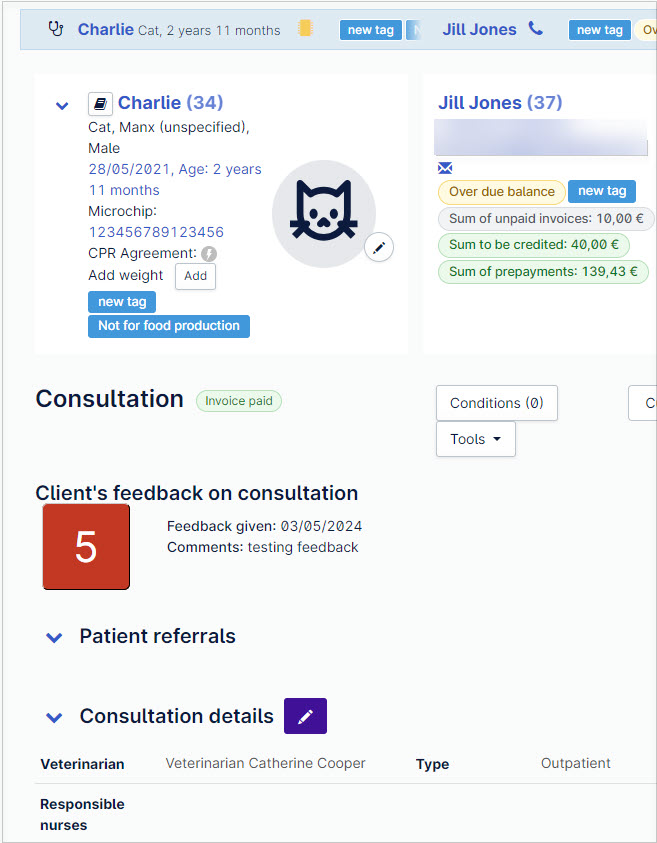The width and height of the screenshot is (657, 843).
Task: Click the envelope email icon
Action: click(445, 168)
